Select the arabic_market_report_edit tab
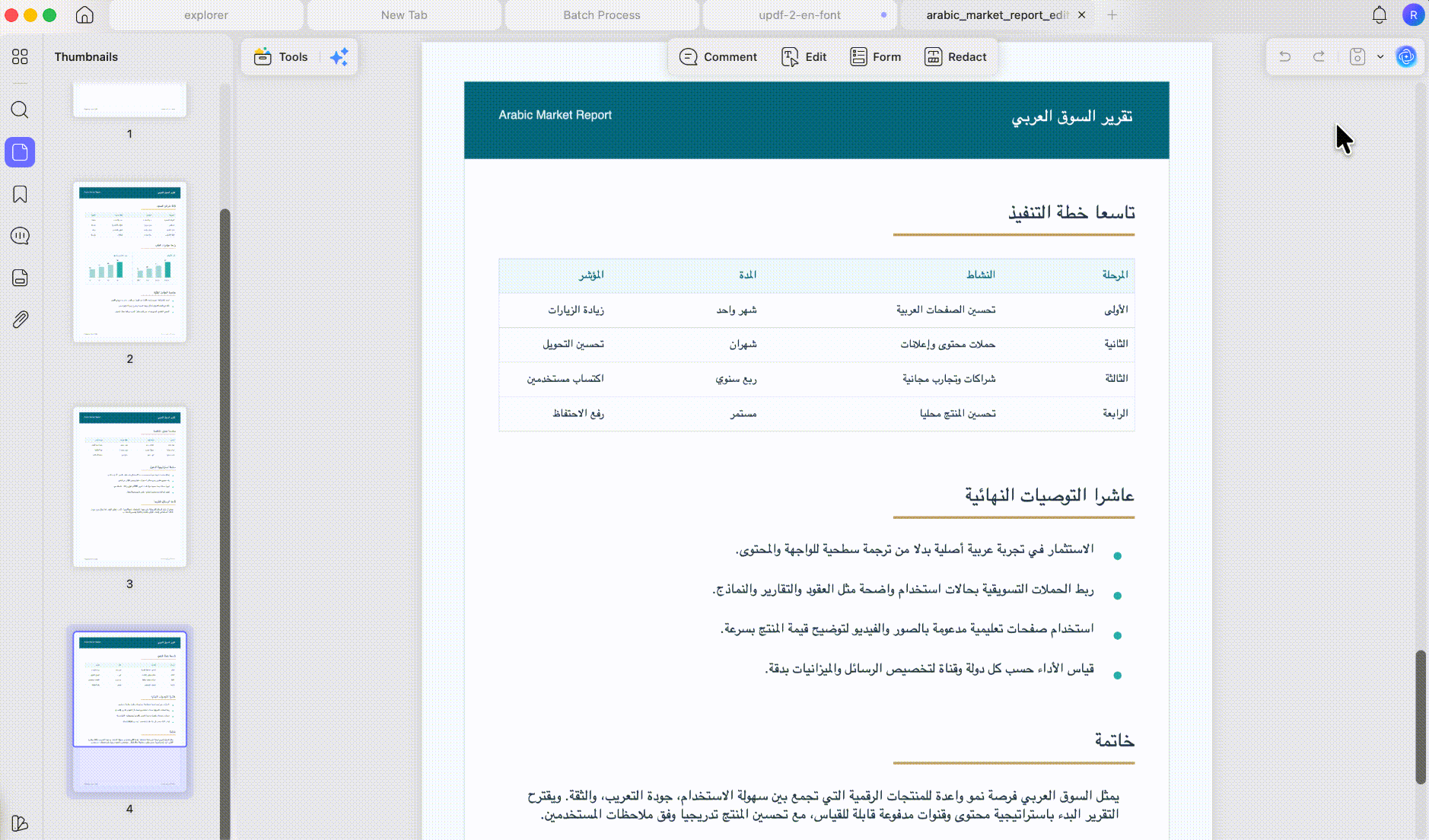1429x840 pixels. [997, 15]
